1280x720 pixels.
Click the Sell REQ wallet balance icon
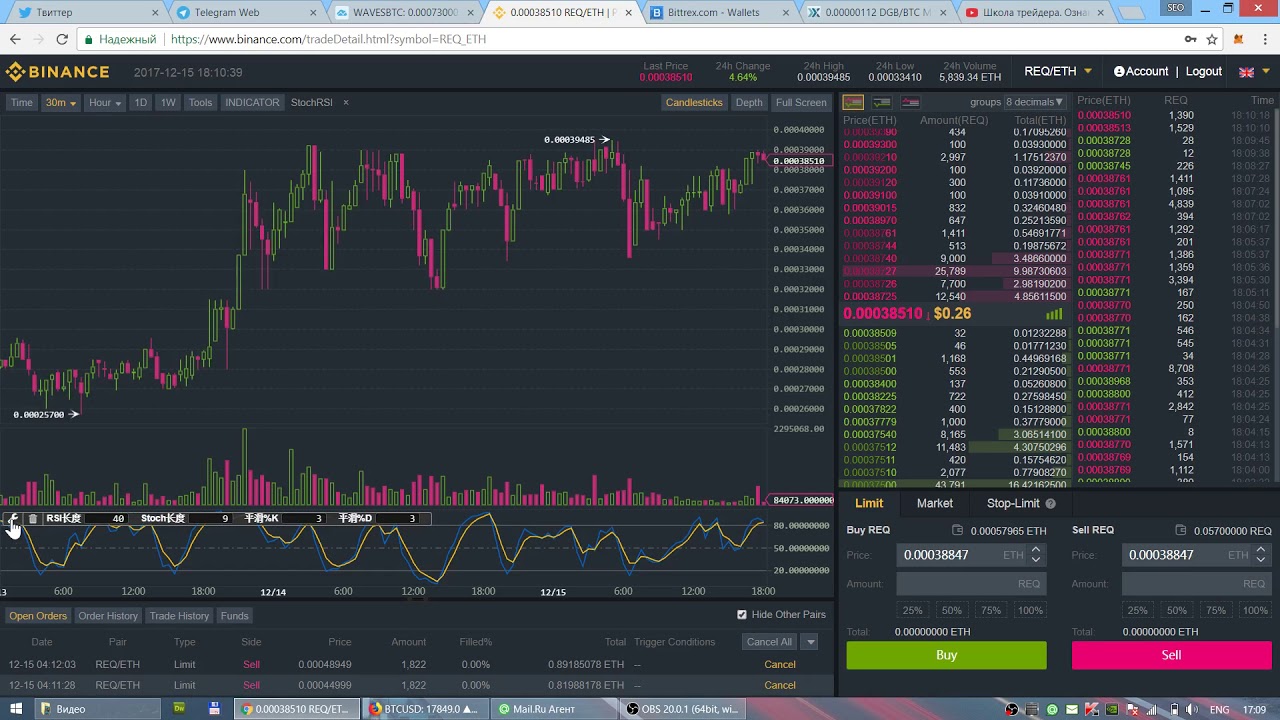1180,530
